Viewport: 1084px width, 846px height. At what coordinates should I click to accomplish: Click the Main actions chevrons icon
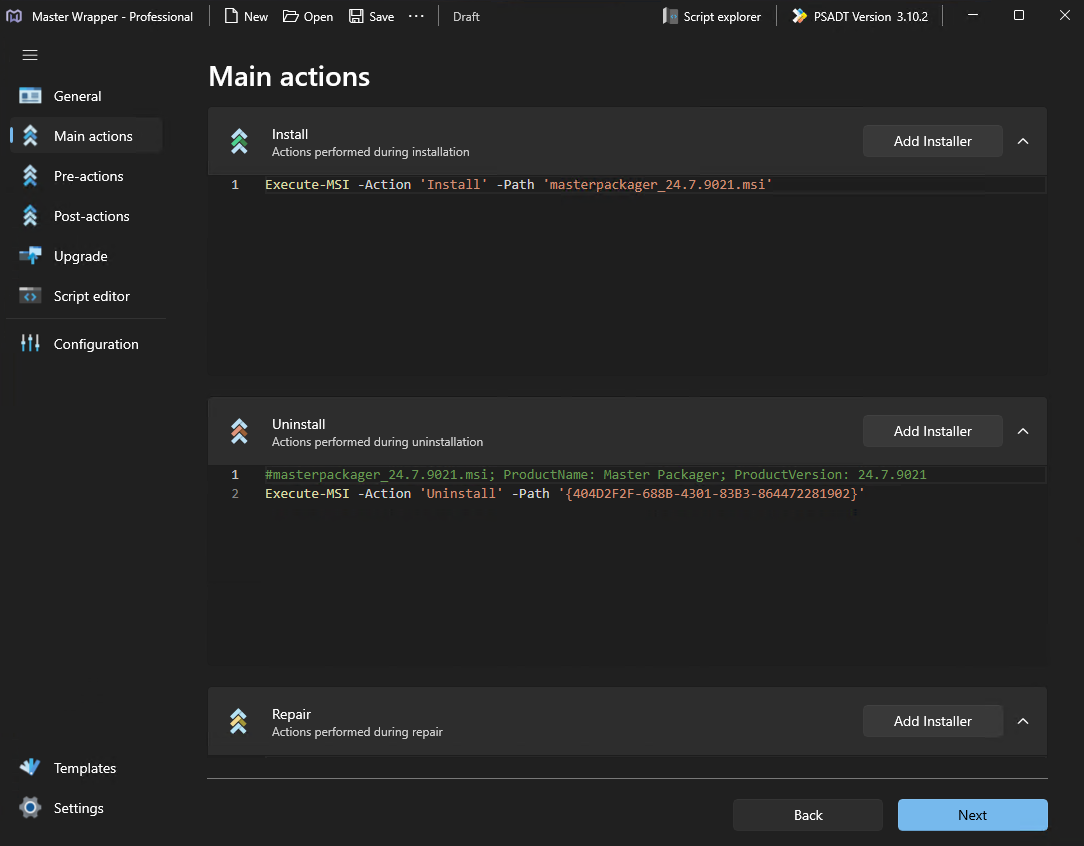[30, 135]
